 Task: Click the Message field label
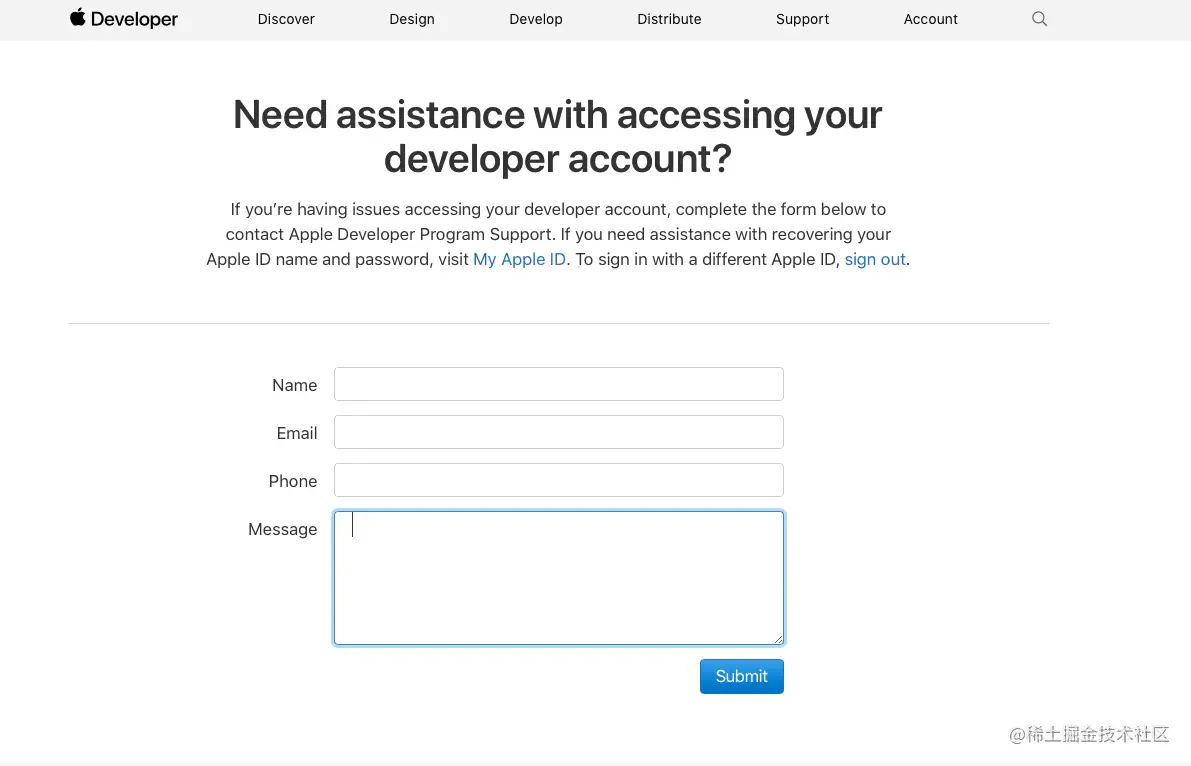click(283, 529)
